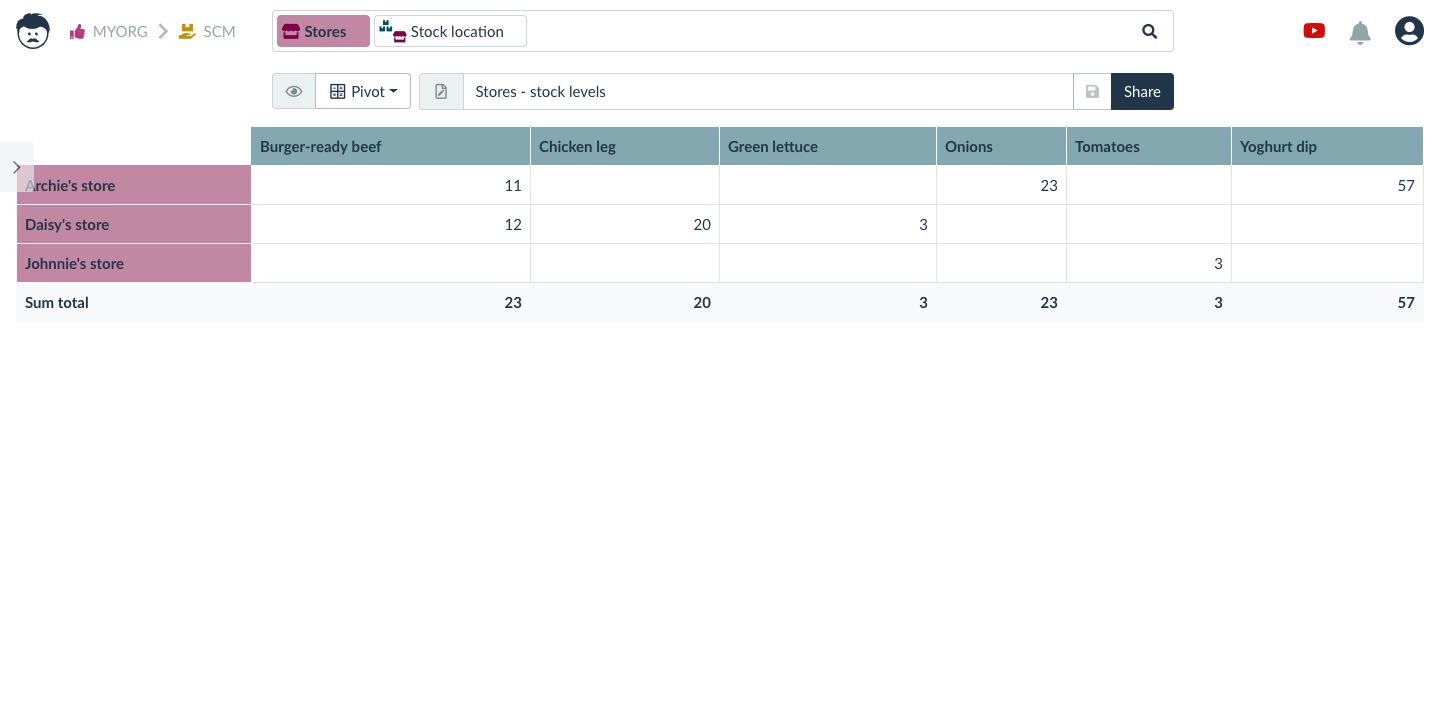Image resolution: width=1439 pixels, height=707 pixels.
Task: Click the Sum total row label
Action: pyautogui.click(x=57, y=302)
